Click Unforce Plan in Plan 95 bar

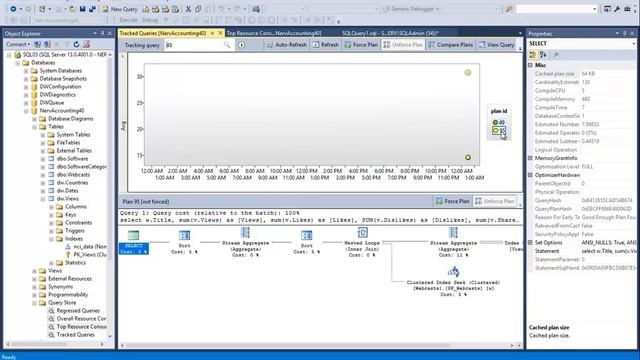point(494,201)
